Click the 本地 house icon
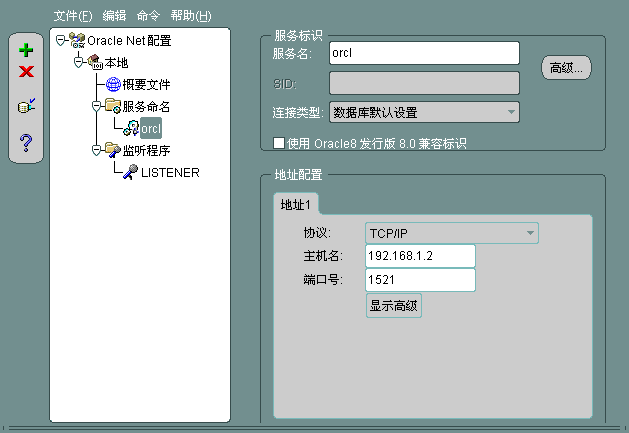629x433 pixels. click(x=95, y=62)
